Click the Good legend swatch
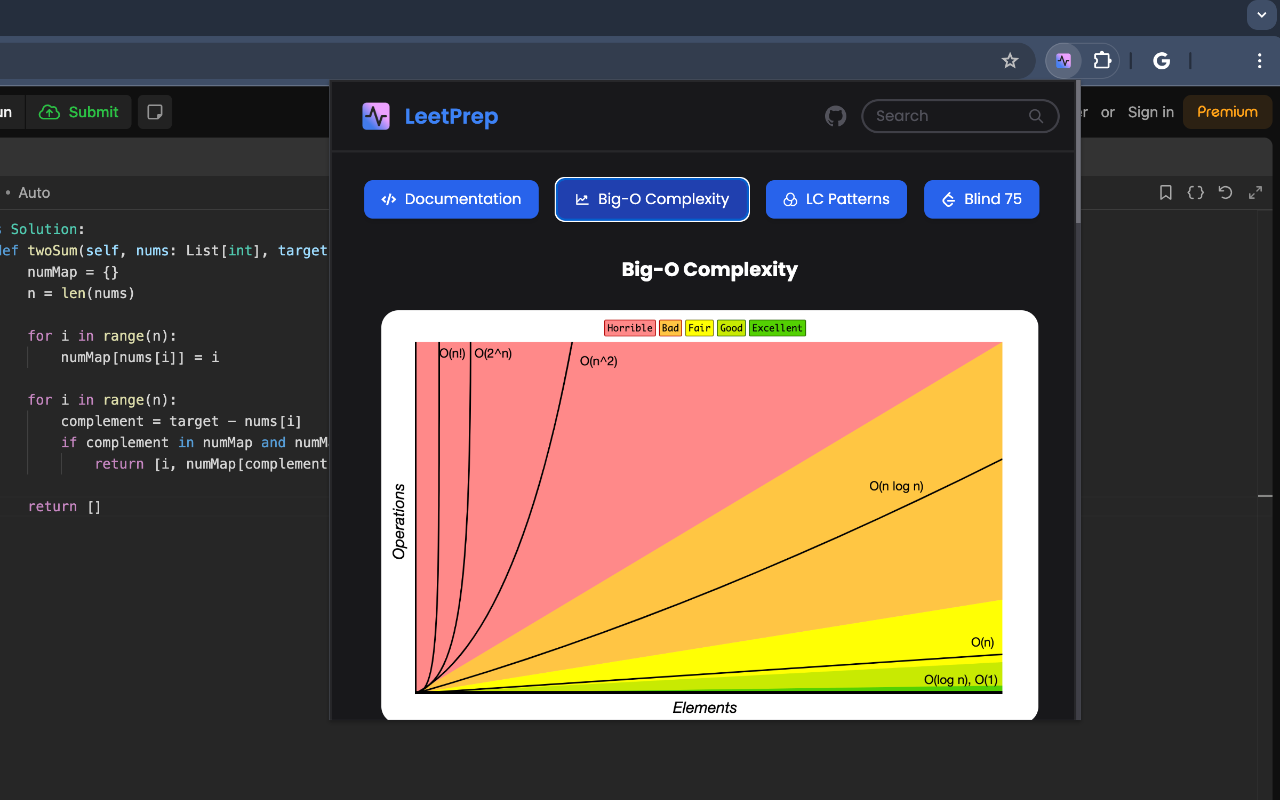 tap(731, 328)
